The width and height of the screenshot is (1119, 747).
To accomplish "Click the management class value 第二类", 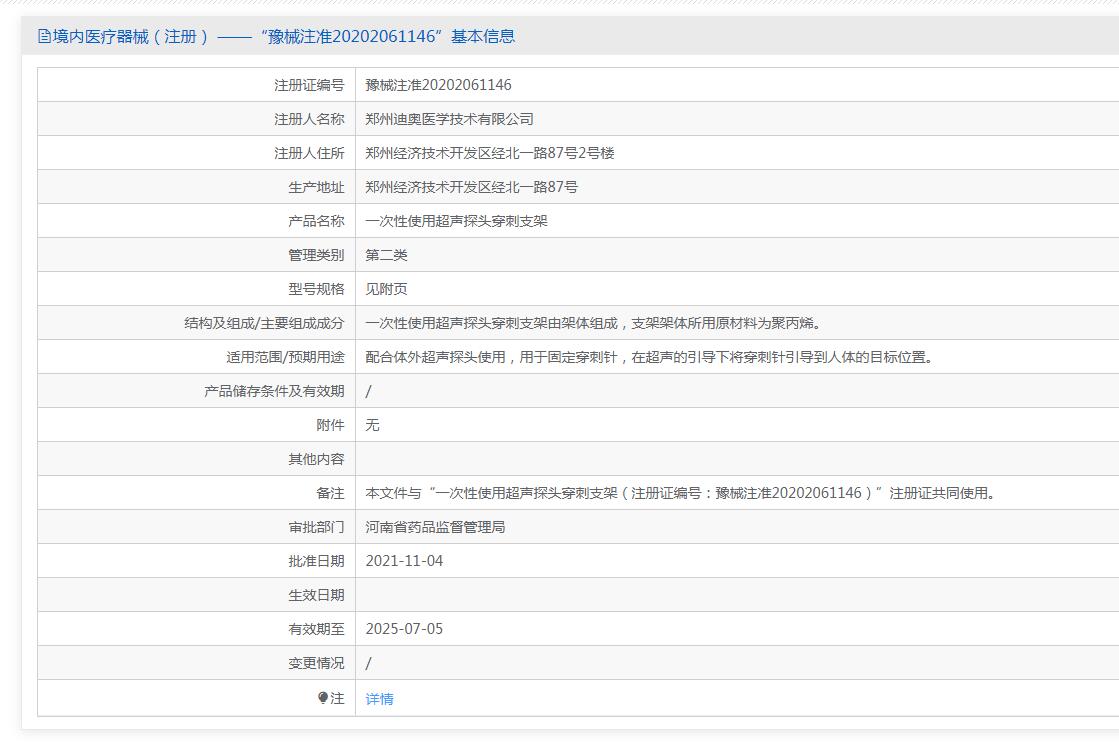I will coord(386,255).
